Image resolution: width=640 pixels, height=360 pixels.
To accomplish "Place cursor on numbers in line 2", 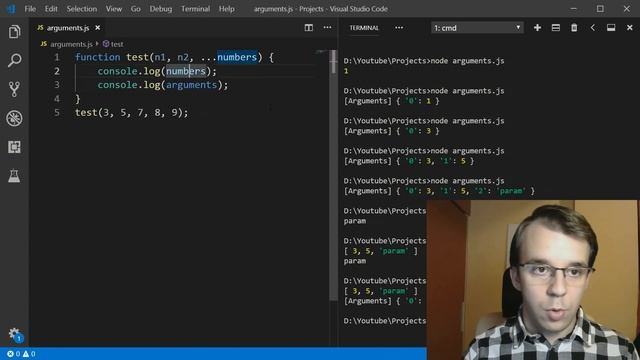I will [x=186, y=71].
